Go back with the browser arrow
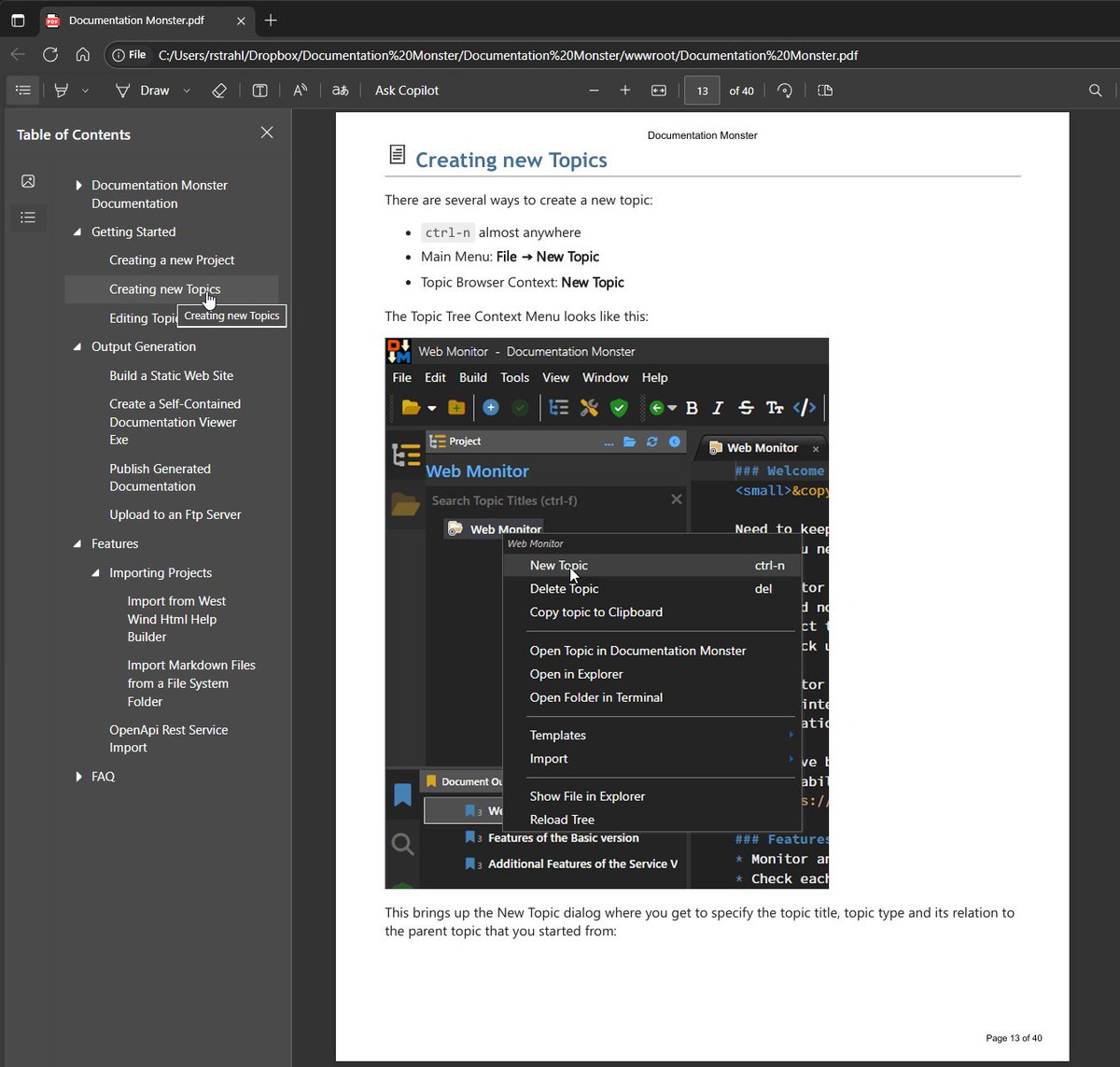Screen dimensions: 1120x1067 (18, 55)
